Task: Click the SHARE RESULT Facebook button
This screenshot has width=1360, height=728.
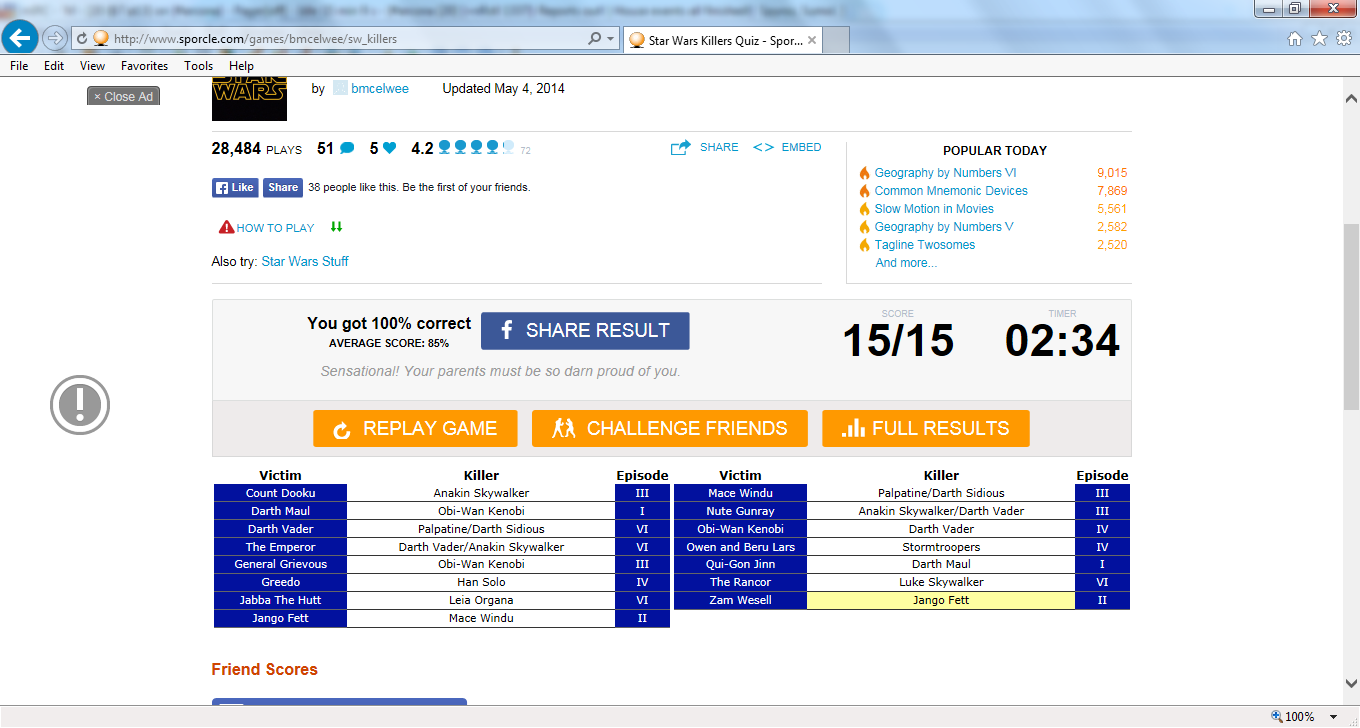Action: coord(585,331)
